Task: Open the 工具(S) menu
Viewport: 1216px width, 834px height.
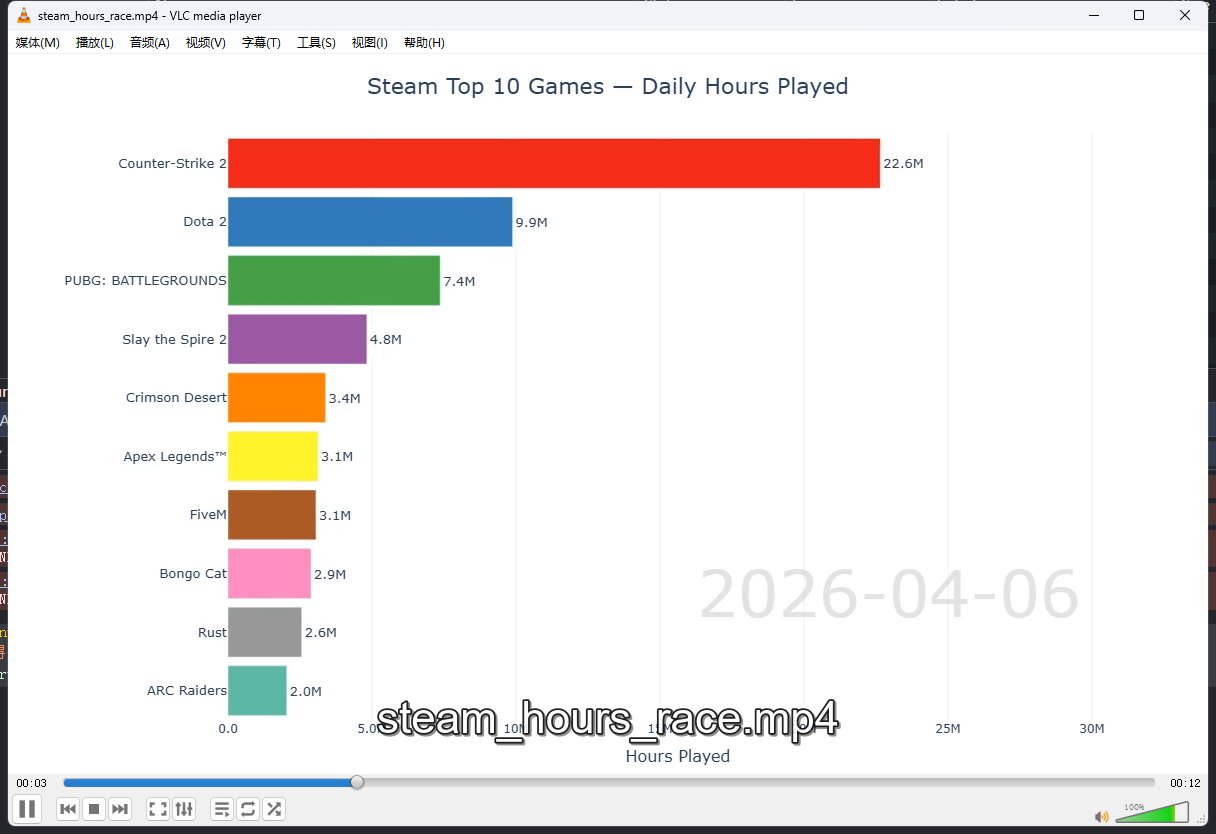Action: pyautogui.click(x=316, y=43)
